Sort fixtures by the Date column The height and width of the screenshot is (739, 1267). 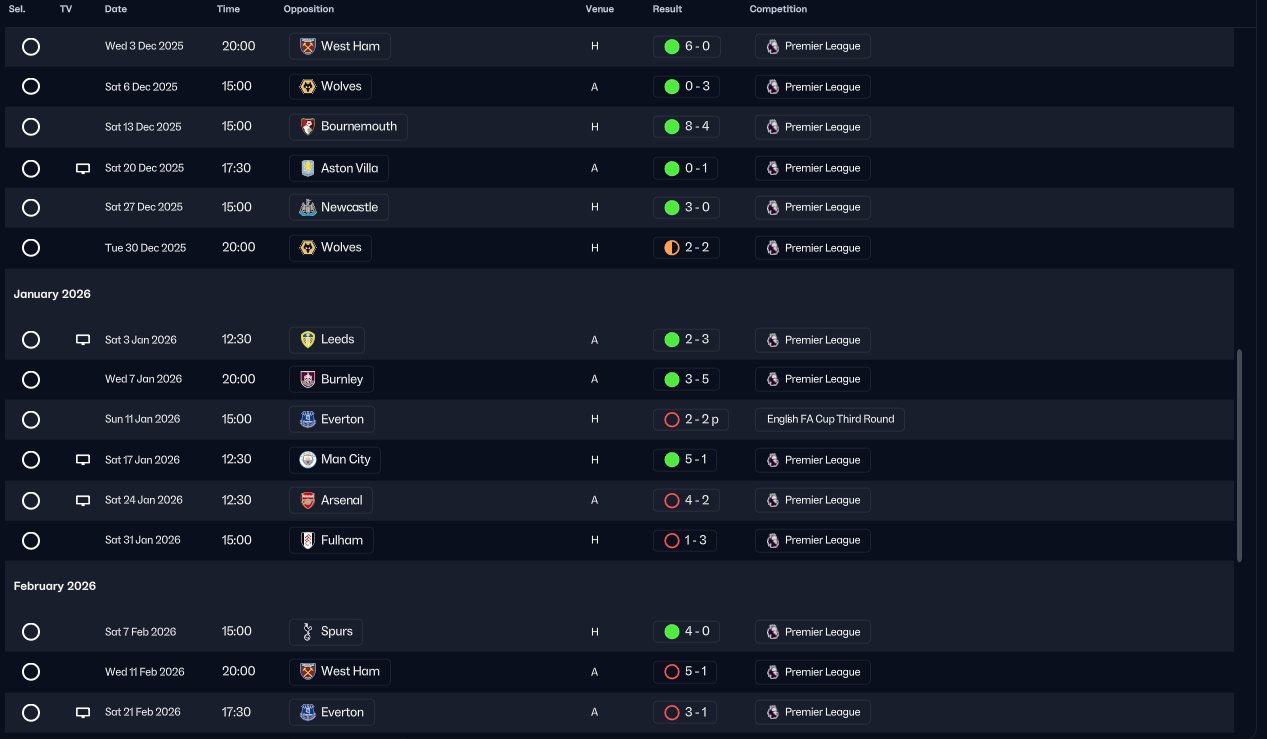116,9
